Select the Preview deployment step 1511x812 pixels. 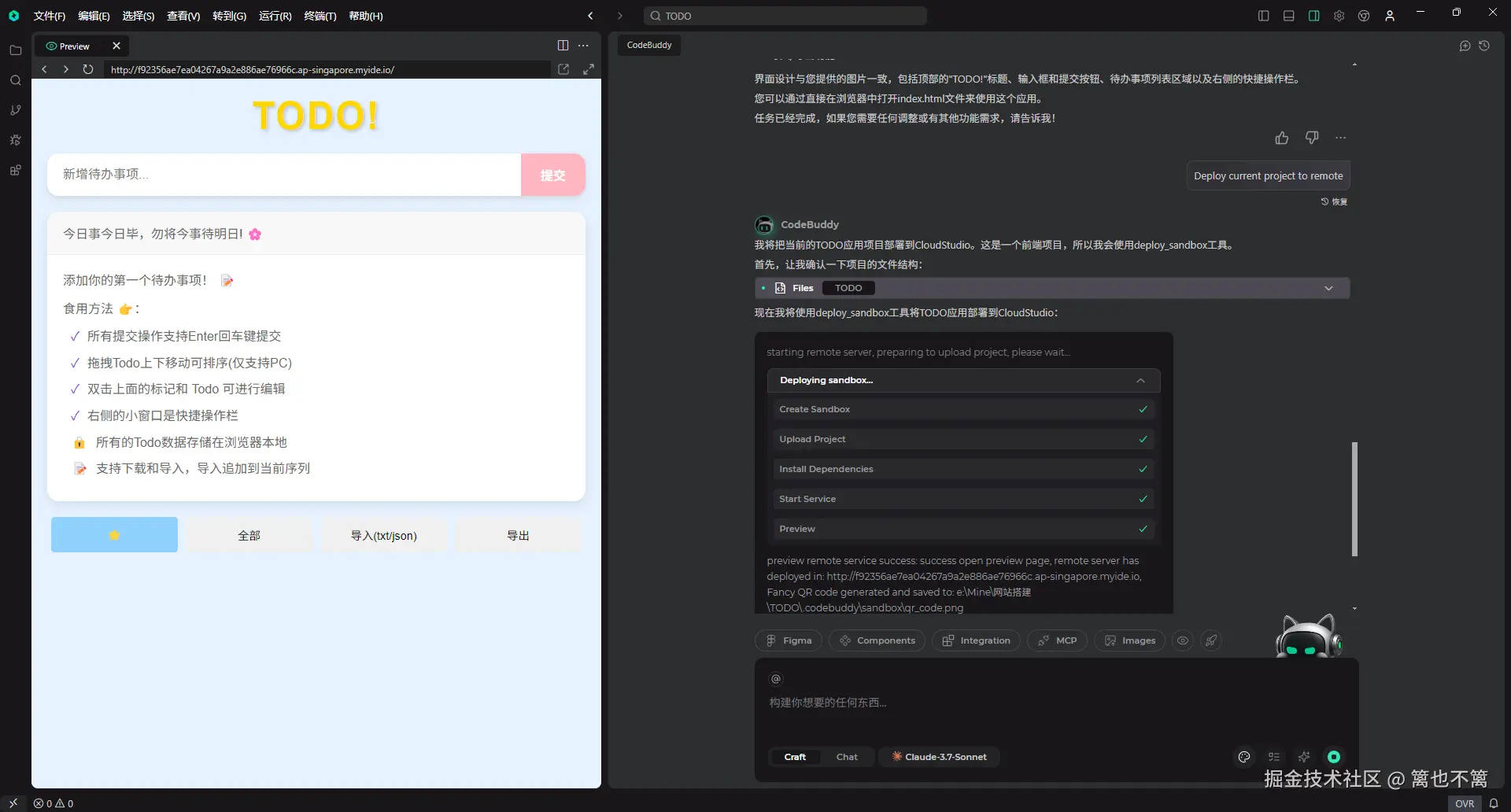coord(963,529)
